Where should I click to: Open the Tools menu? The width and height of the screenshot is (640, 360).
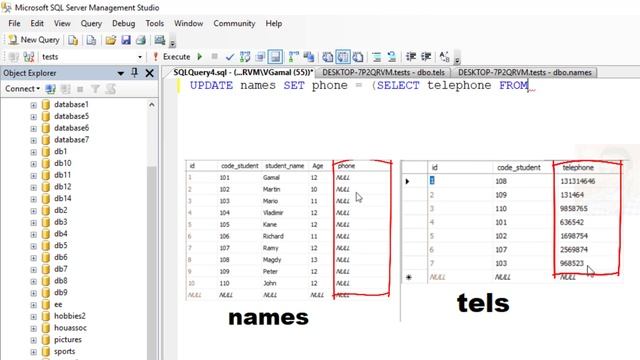155,23
